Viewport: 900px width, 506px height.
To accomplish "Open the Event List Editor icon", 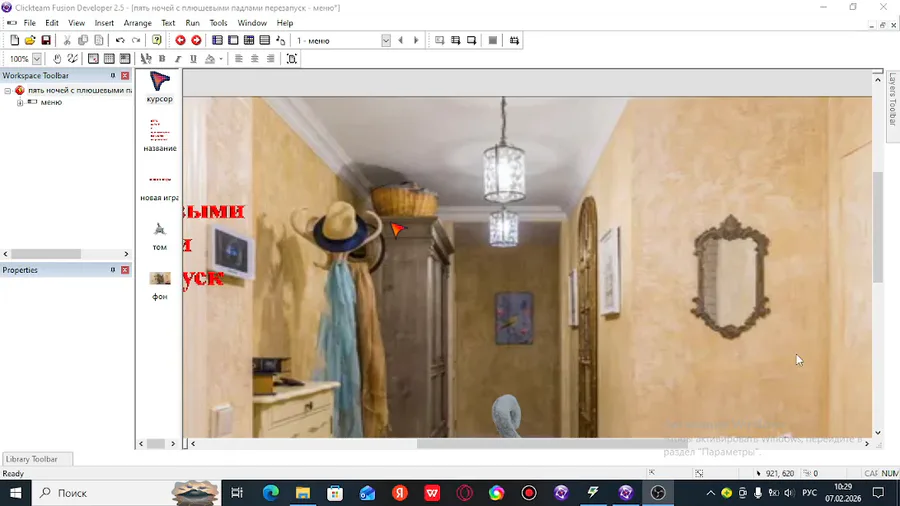I will point(265,40).
